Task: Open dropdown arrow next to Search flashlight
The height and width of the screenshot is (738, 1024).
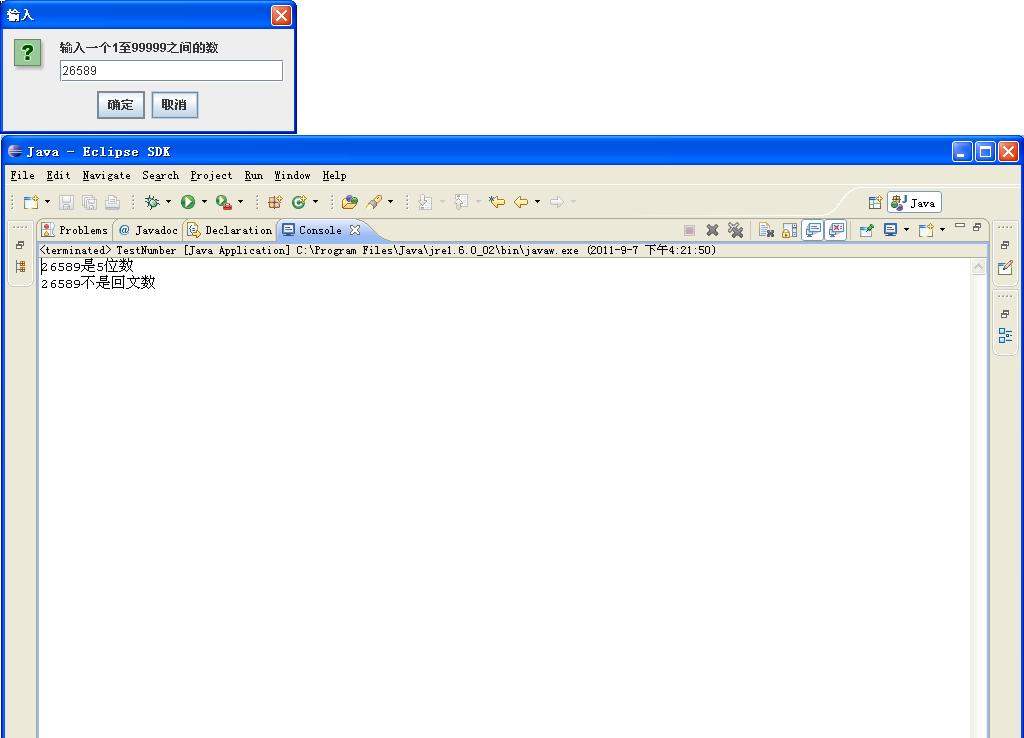Action: tap(390, 202)
